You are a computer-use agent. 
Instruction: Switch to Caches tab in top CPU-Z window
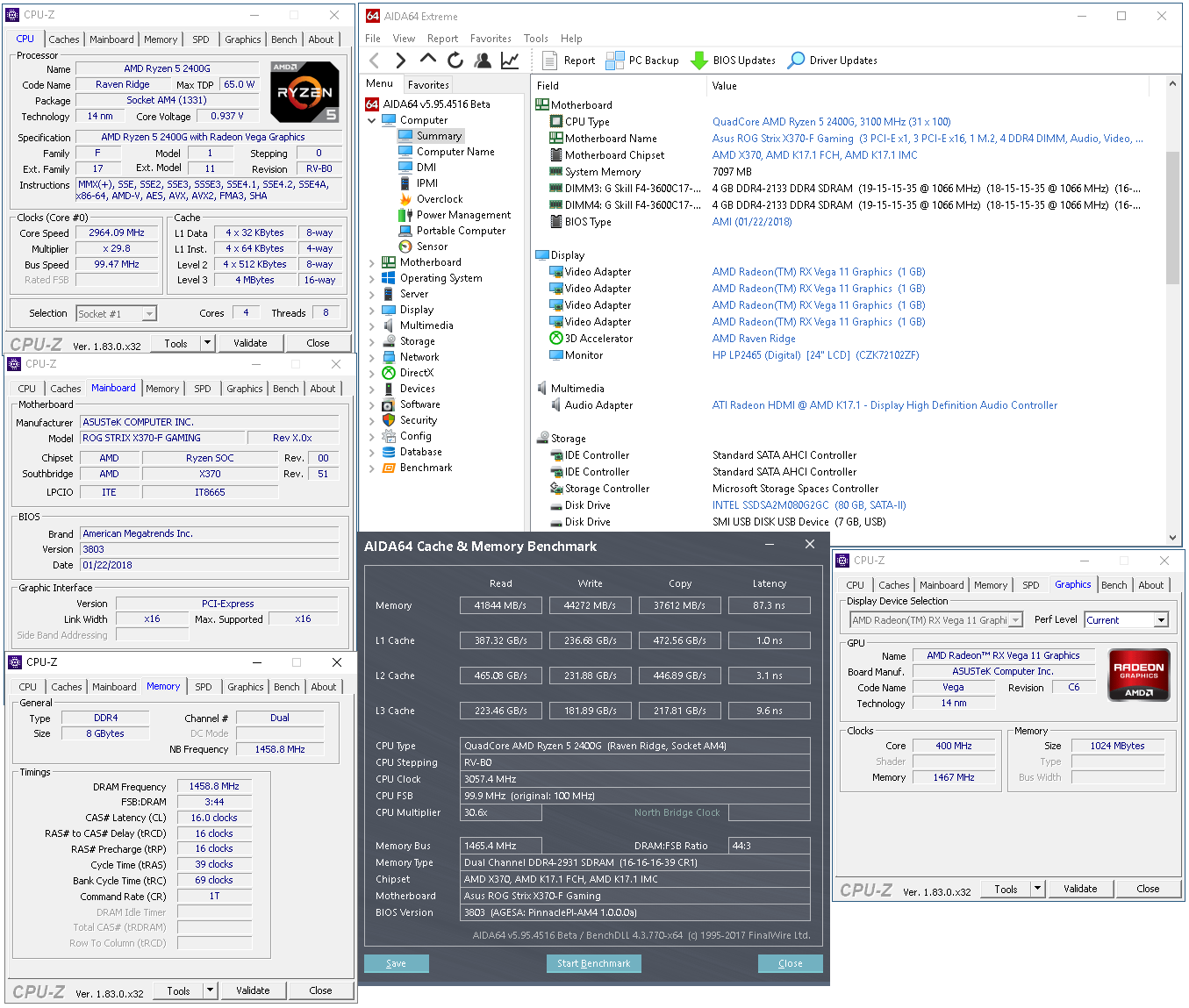64,39
